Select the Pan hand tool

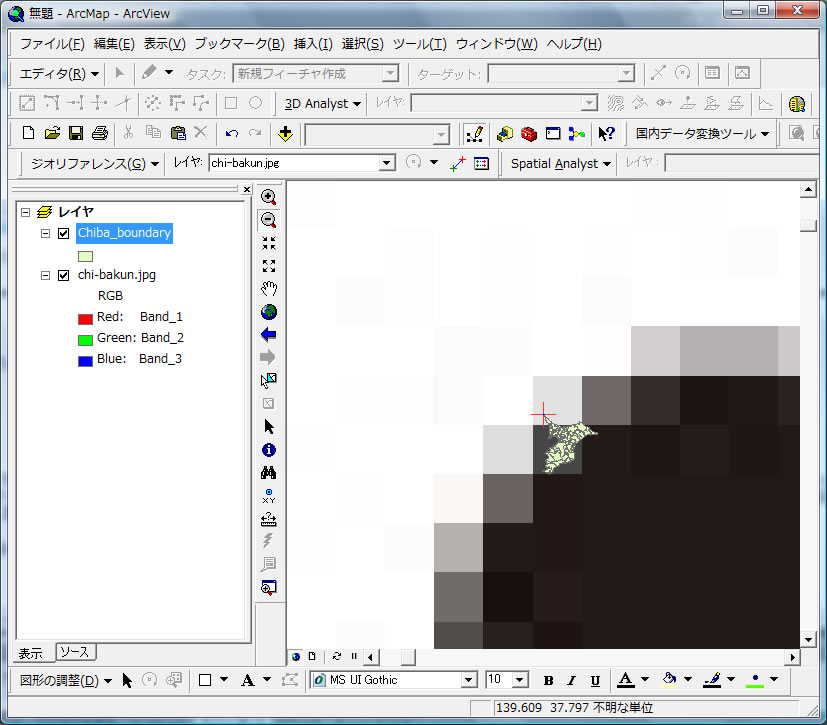click(x=268, y=289)
